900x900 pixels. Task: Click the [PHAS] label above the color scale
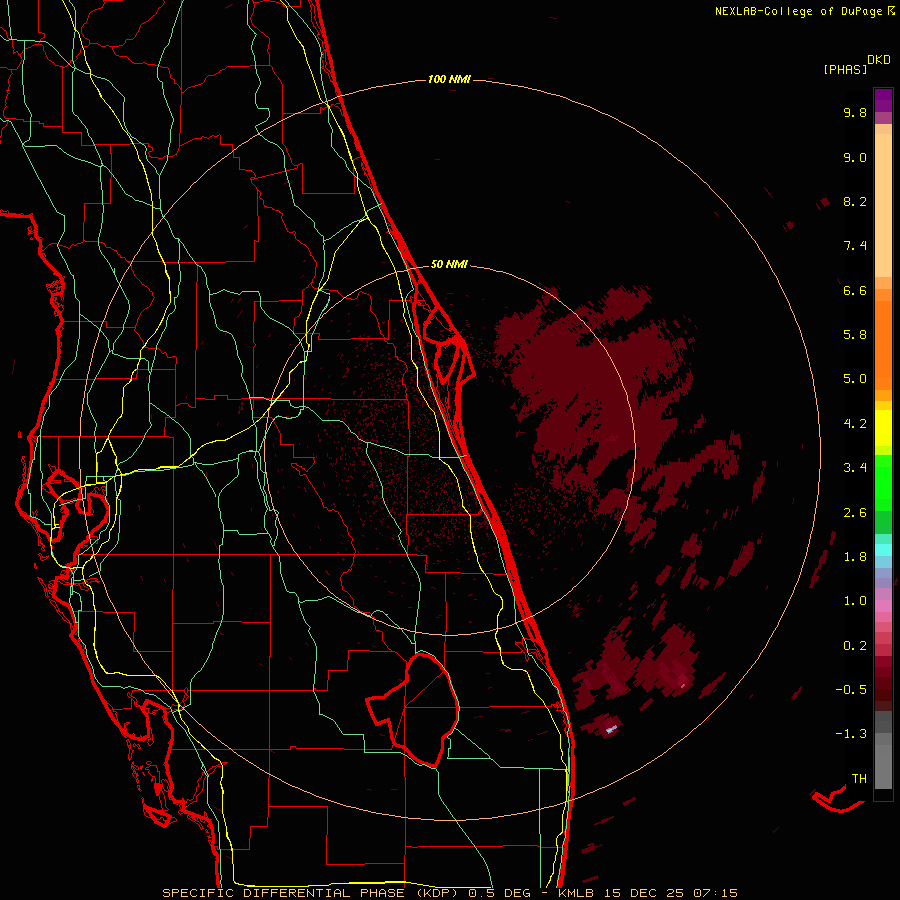coord(845,69)
